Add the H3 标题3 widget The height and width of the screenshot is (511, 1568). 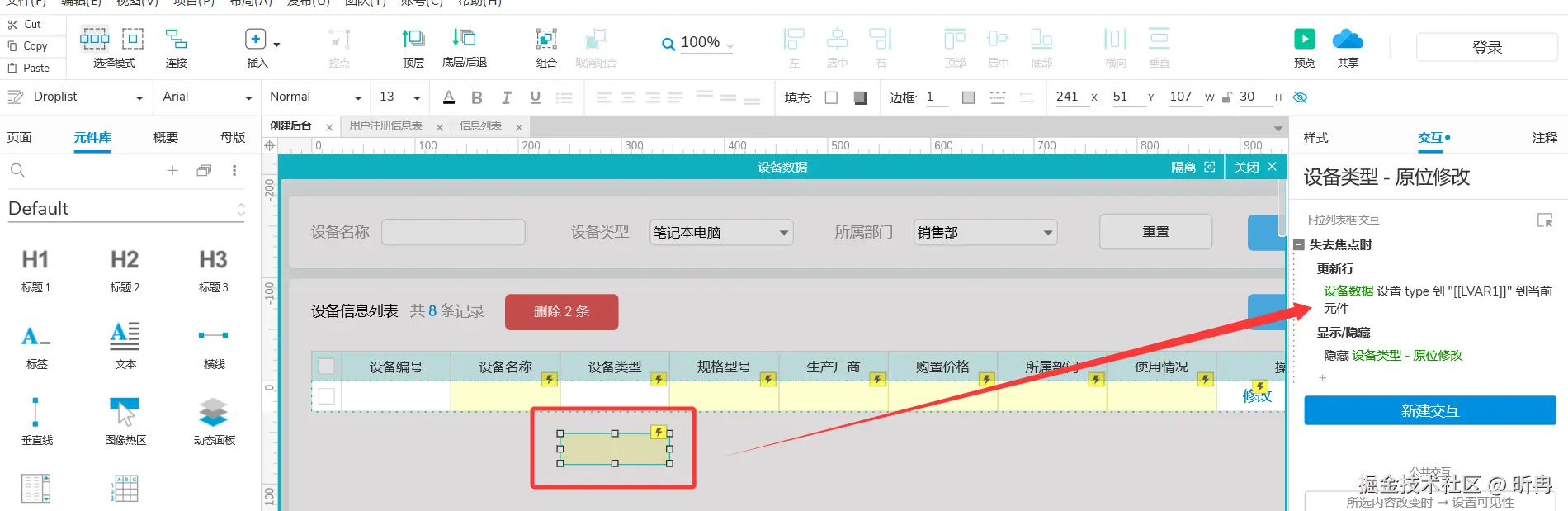point(214,271)
